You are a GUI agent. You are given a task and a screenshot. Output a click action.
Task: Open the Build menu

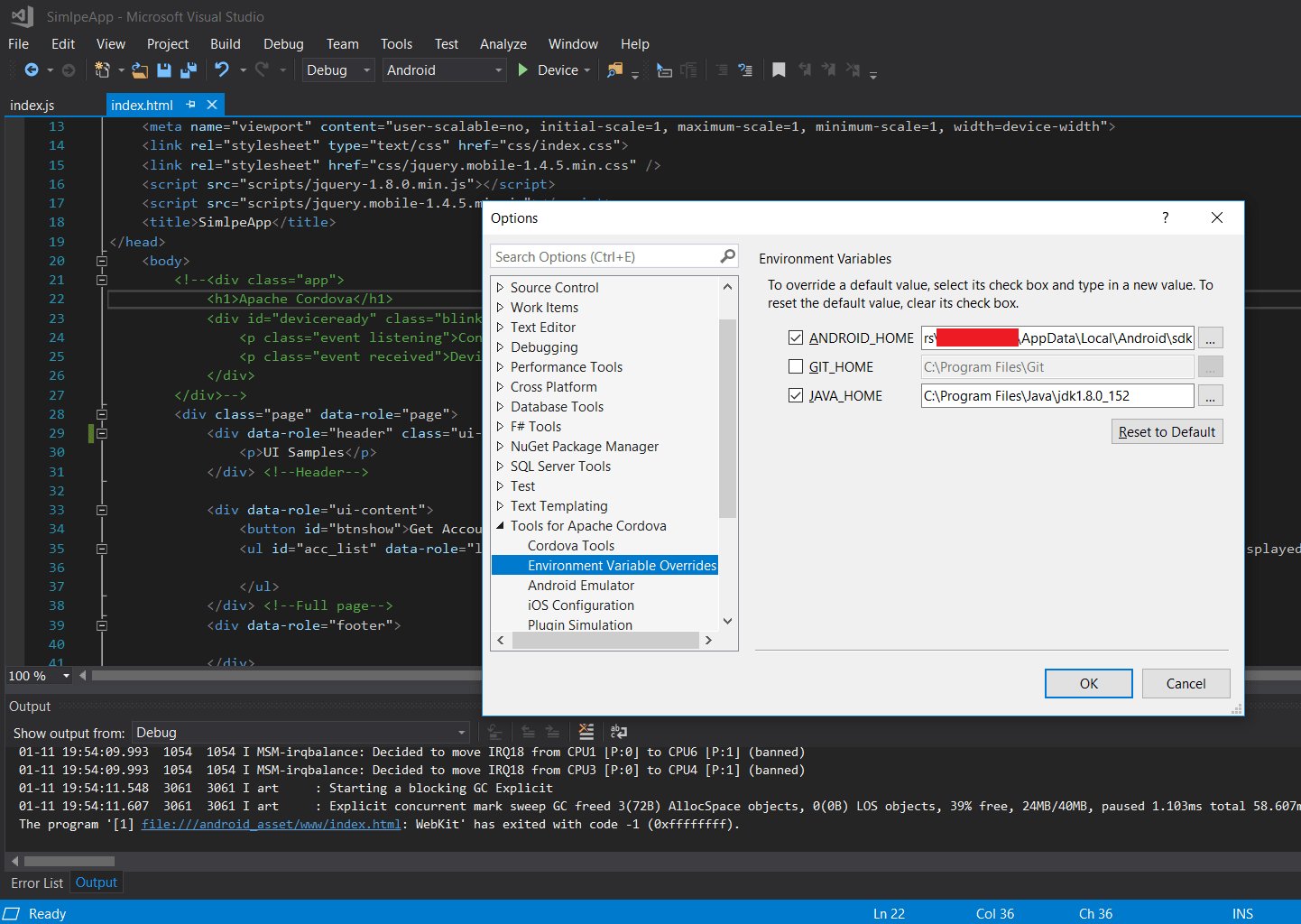click(x=225, y=44)
